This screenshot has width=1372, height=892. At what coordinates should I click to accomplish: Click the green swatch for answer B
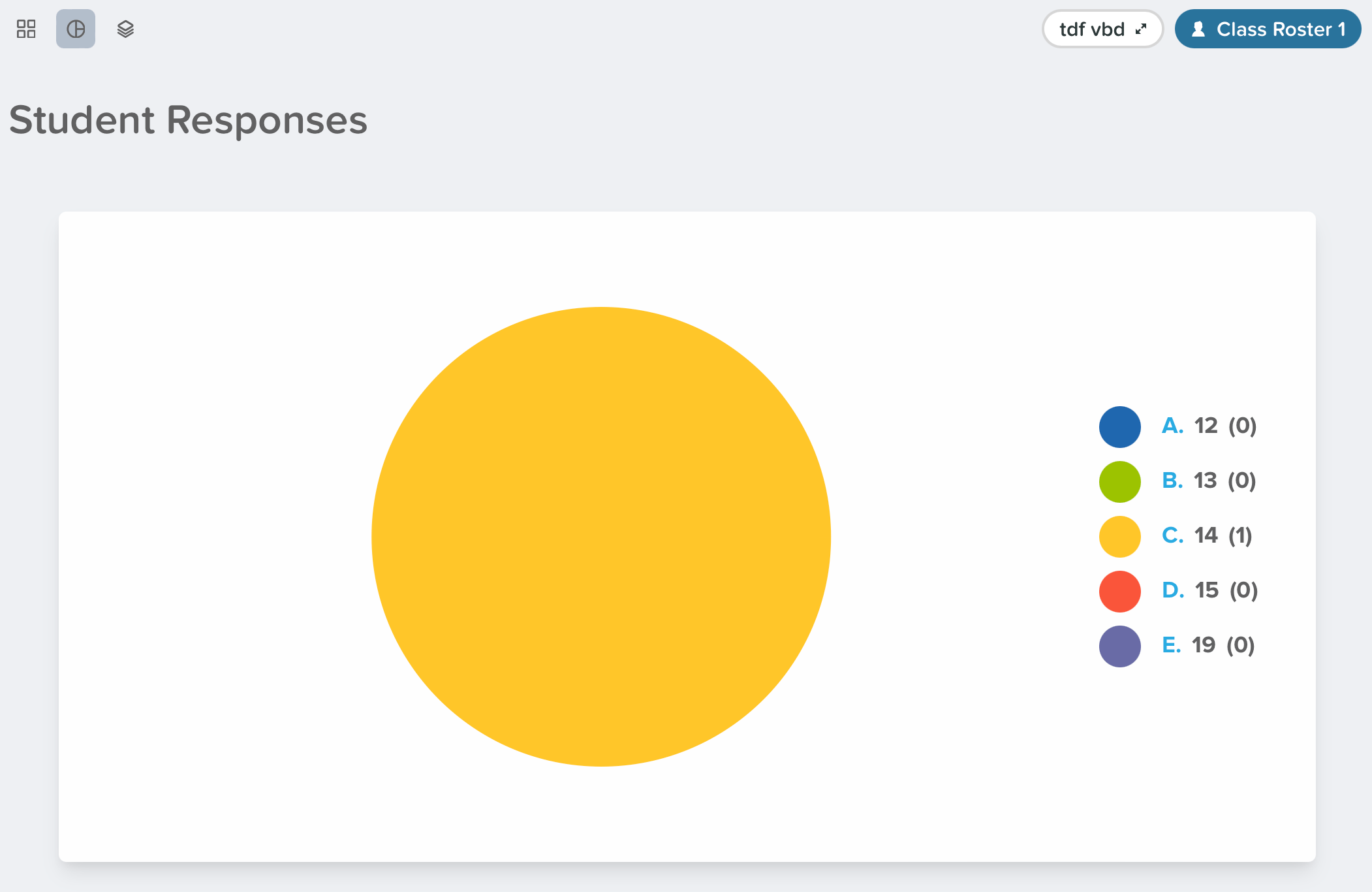(1120, 482)
